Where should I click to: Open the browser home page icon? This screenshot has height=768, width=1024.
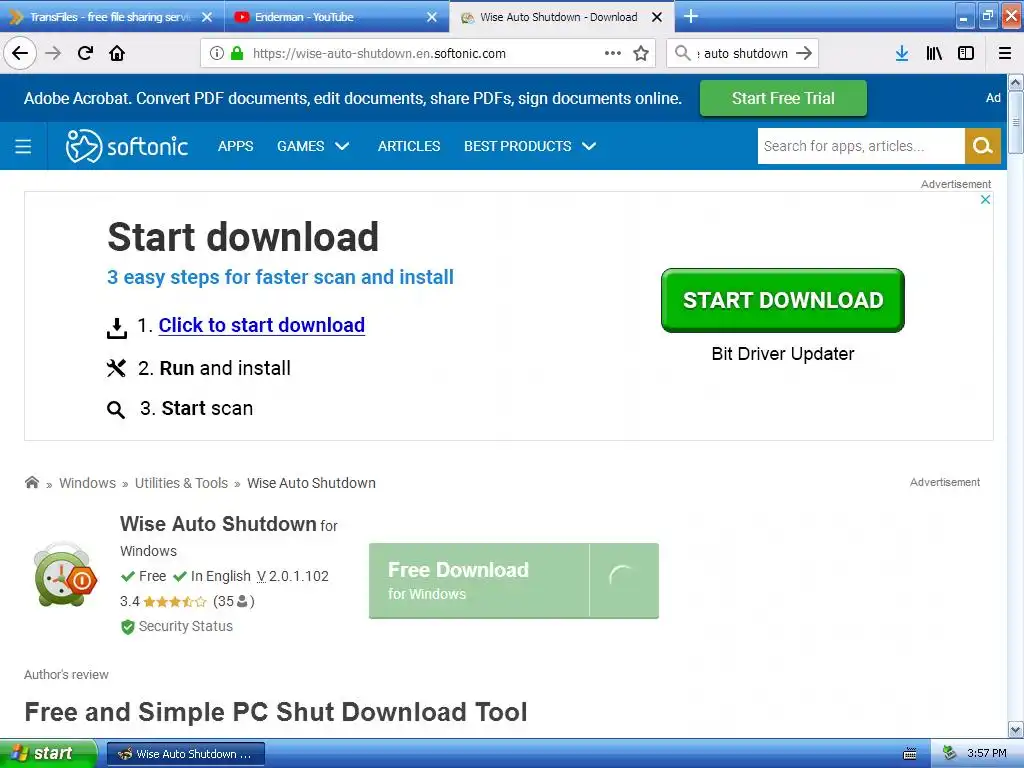click(x=117, y=53)
